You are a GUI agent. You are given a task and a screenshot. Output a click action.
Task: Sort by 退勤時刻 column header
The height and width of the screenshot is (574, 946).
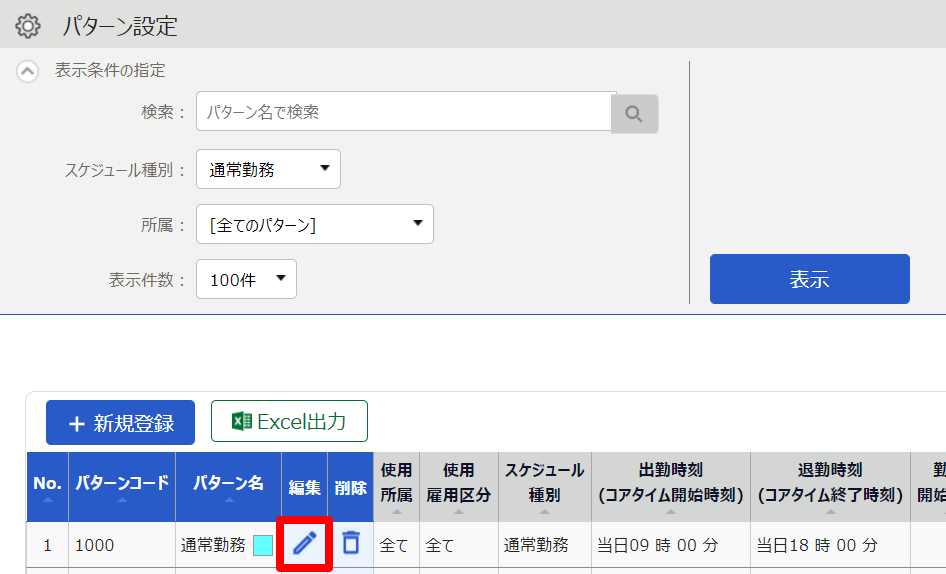(x=830, y=486)
